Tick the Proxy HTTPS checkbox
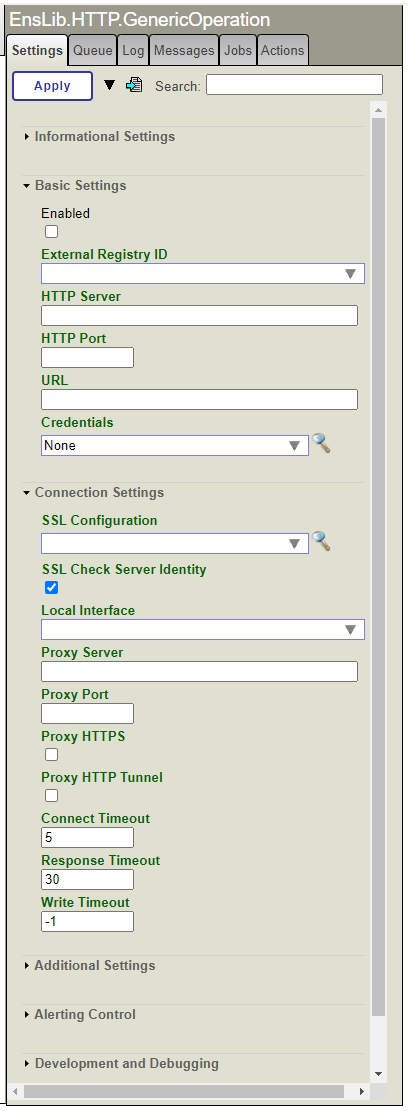 point(52,755)
